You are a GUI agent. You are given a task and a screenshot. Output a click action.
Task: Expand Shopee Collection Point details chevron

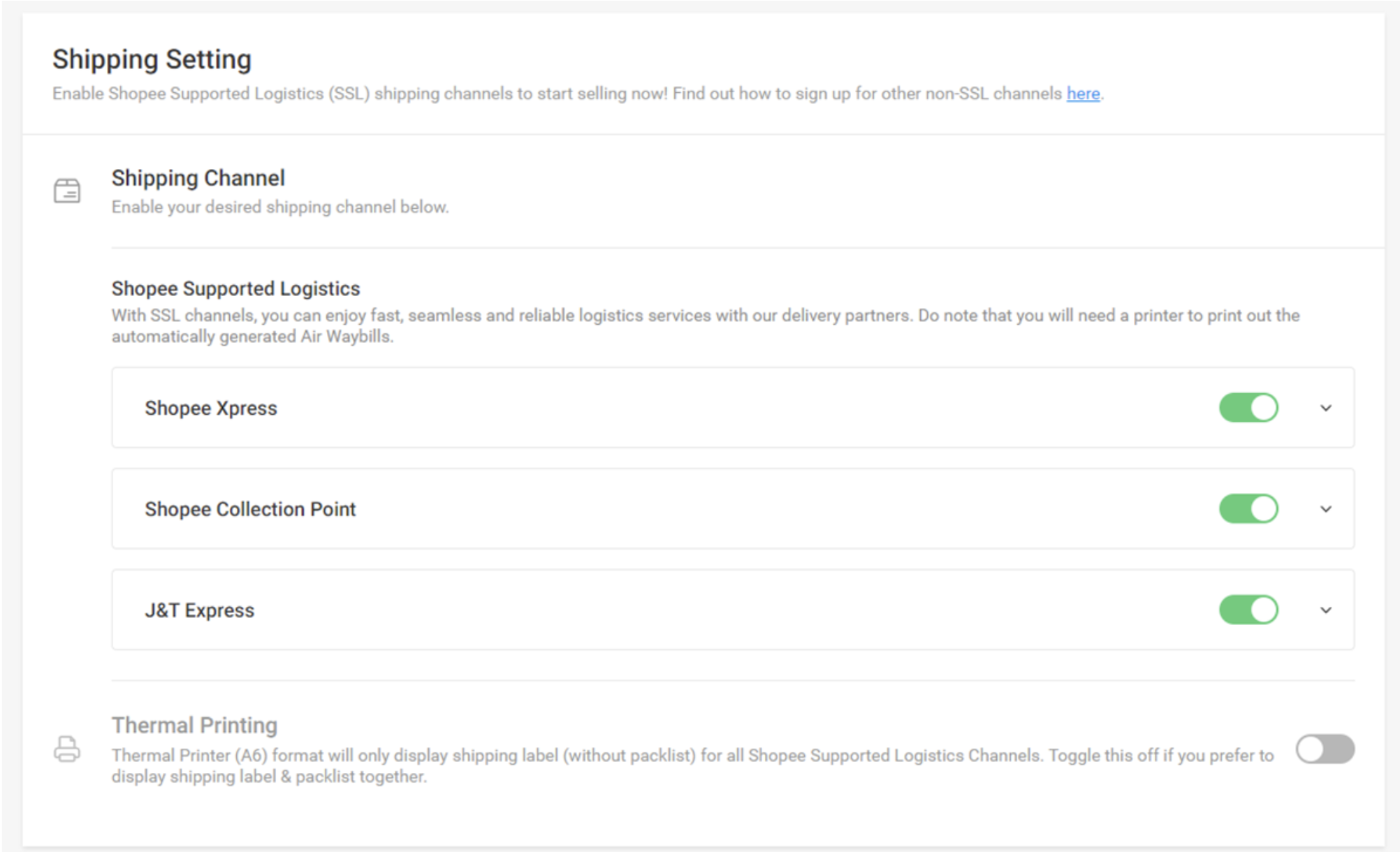click(x=1325, y=509)
